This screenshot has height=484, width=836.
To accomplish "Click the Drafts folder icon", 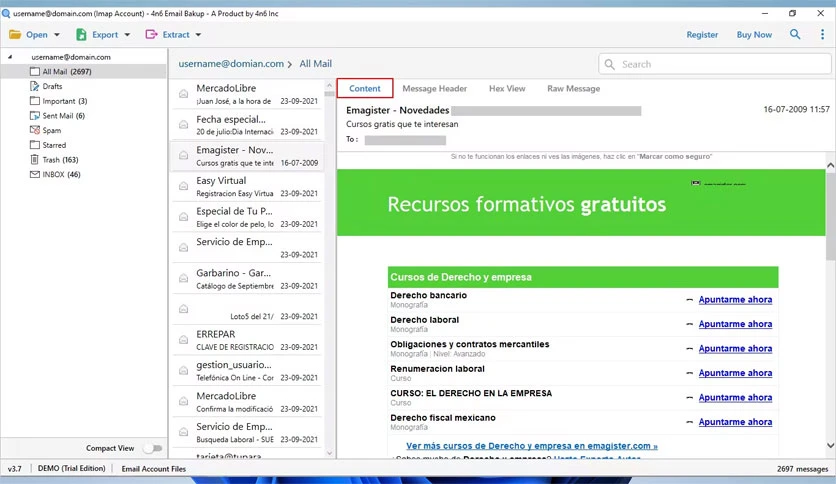I will pos(35,86).
